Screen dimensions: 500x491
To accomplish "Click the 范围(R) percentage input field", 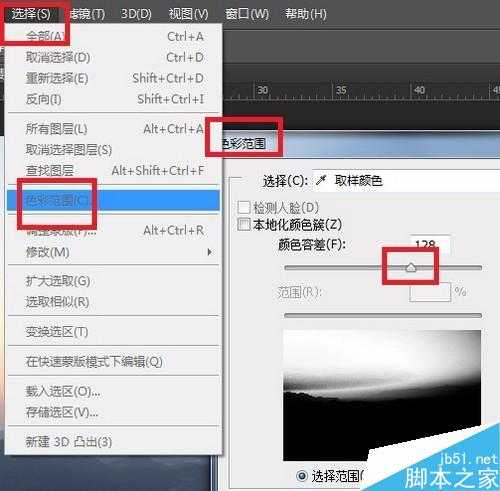I will (x=430, y=292).
